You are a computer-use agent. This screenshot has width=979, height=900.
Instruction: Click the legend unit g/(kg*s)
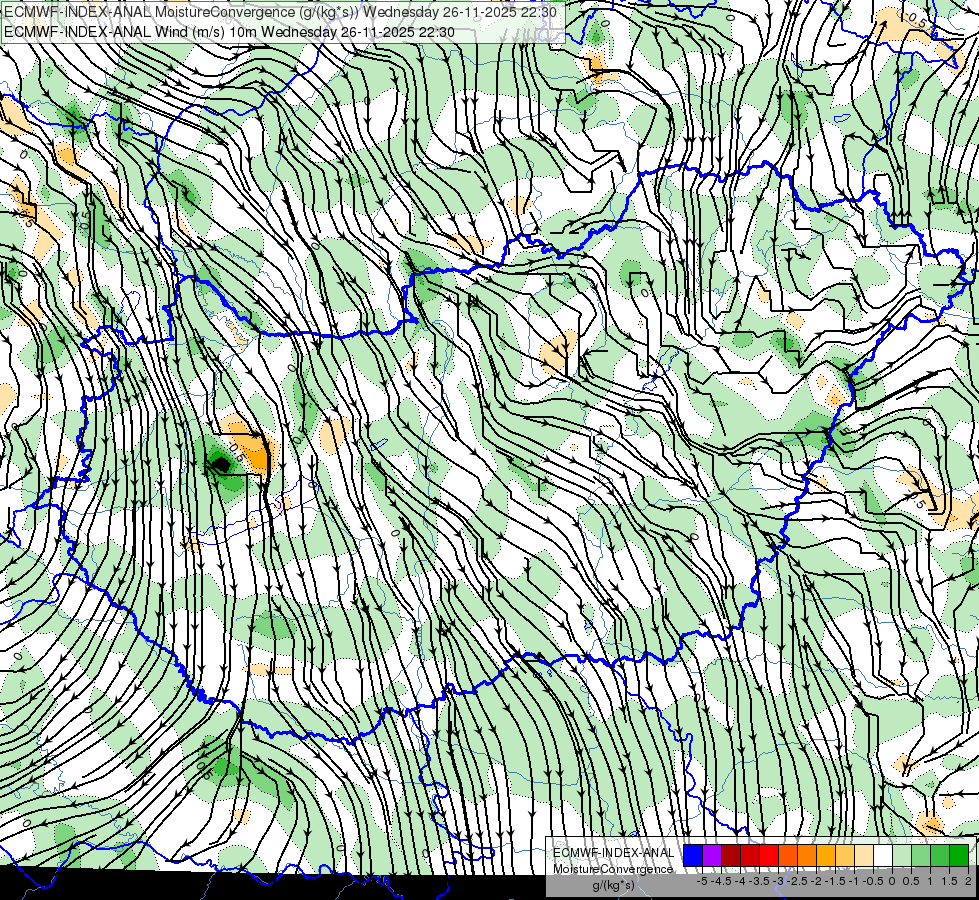[613, 885]
